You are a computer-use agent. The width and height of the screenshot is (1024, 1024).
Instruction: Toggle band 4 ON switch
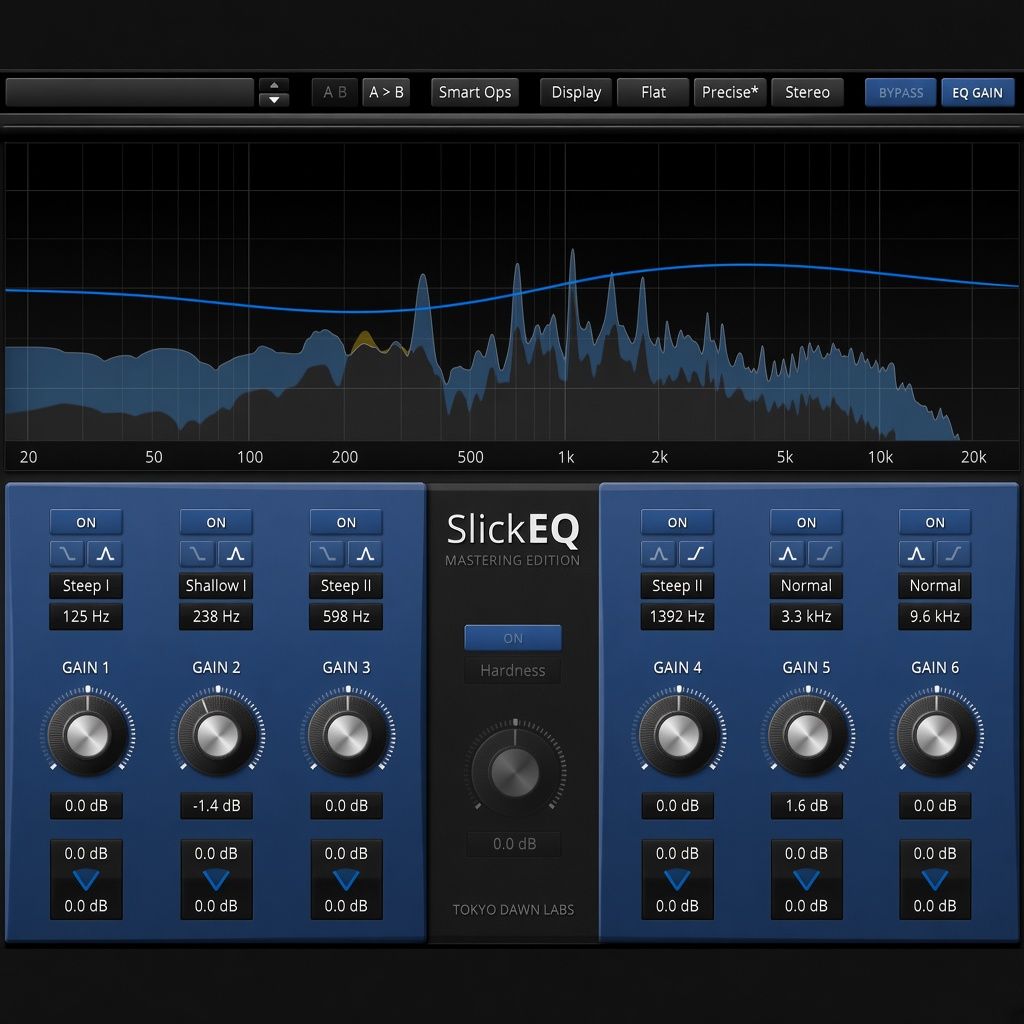pyautogui.click(x=677, y=522)
